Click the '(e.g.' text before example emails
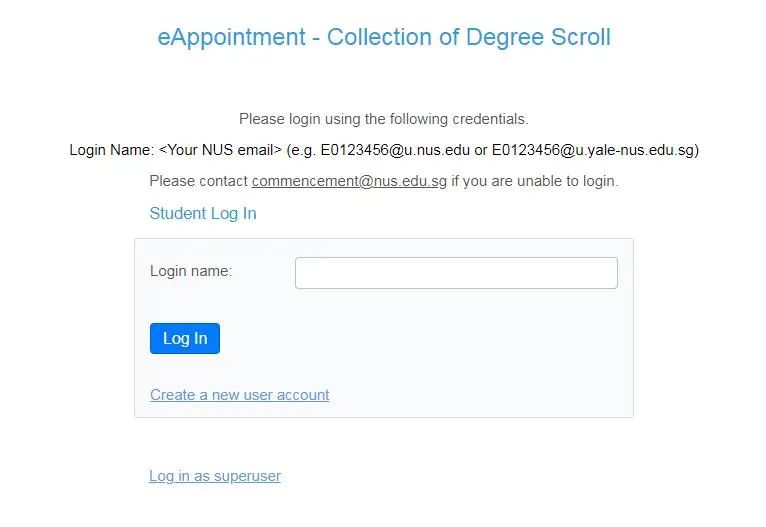766x527 pixels. click(x=301, y=150)
